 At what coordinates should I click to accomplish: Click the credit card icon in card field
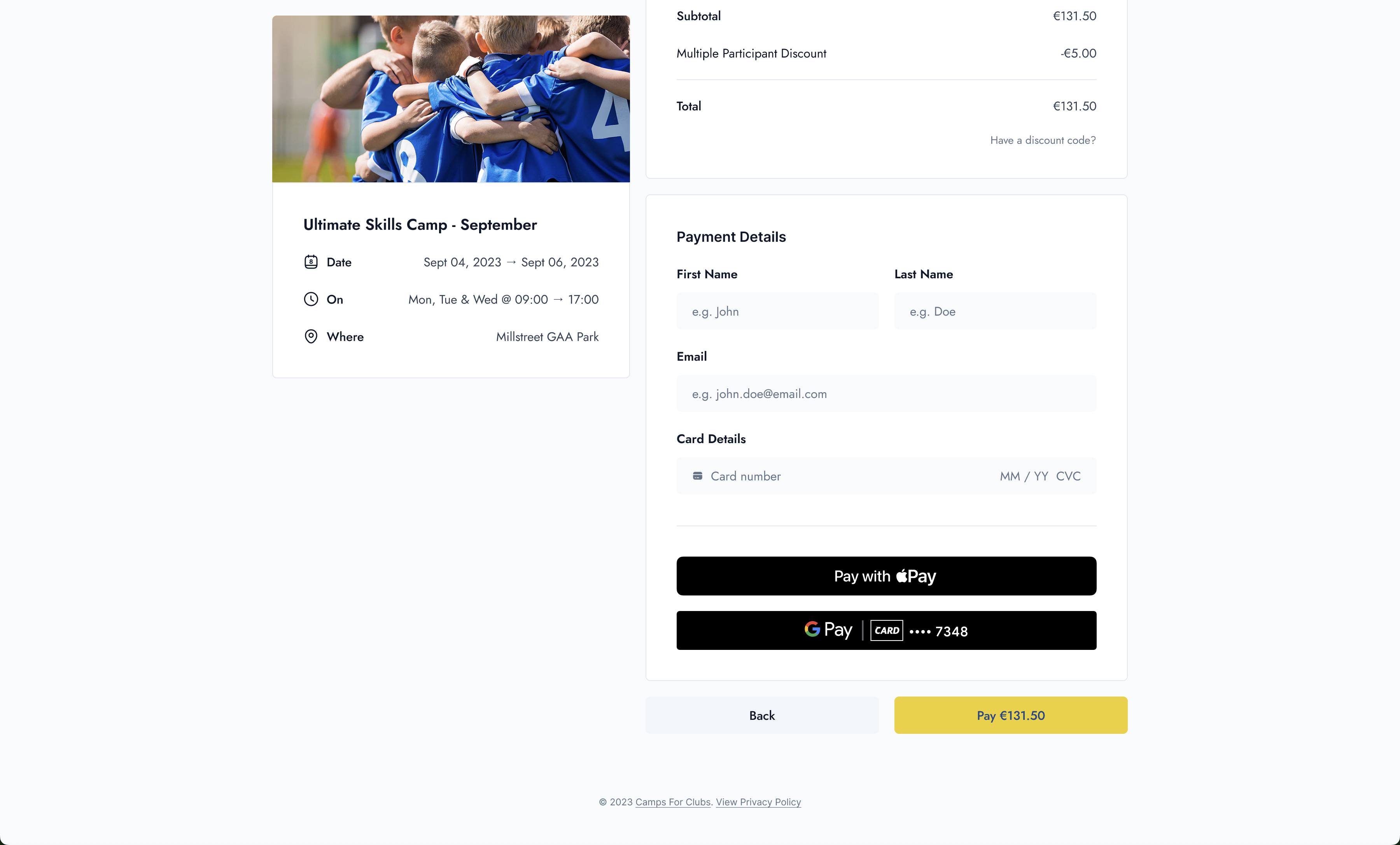click(x=697, y=476)
